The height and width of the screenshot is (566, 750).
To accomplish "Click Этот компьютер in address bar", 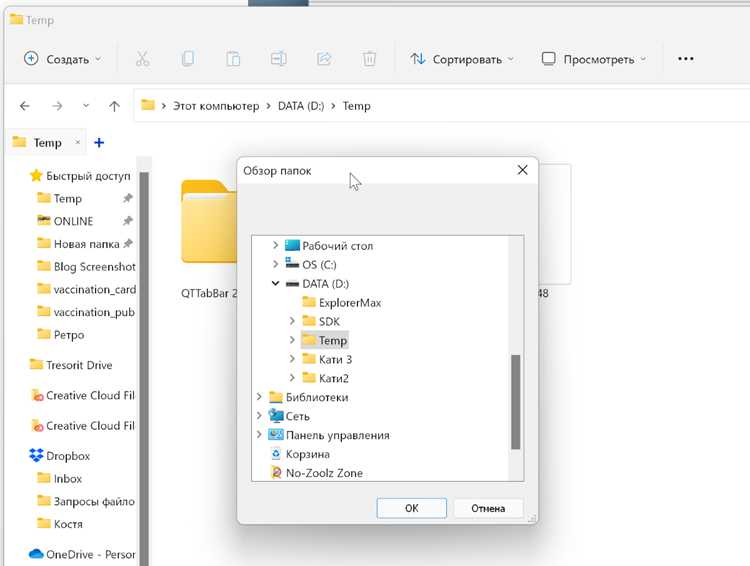I will point(216,106).
